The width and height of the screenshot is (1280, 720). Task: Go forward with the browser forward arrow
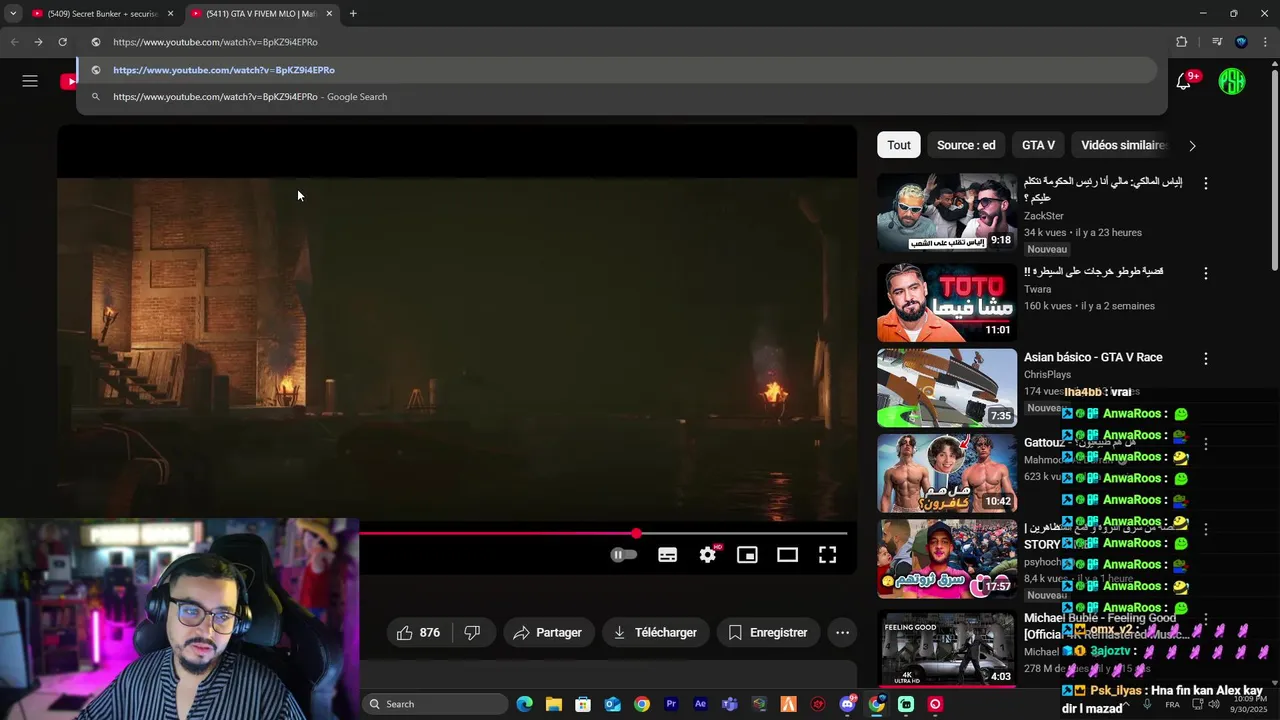[x=38, y=42]
